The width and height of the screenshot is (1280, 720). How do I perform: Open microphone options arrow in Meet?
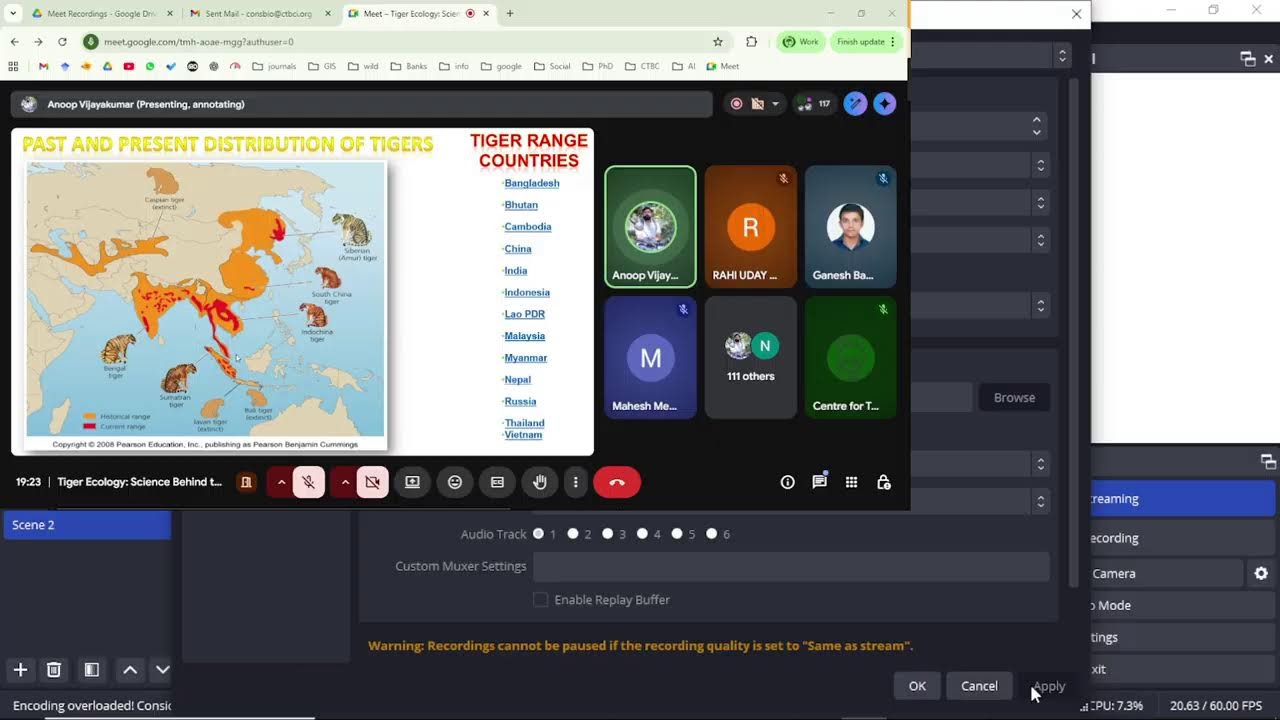(x=281, y=482)
